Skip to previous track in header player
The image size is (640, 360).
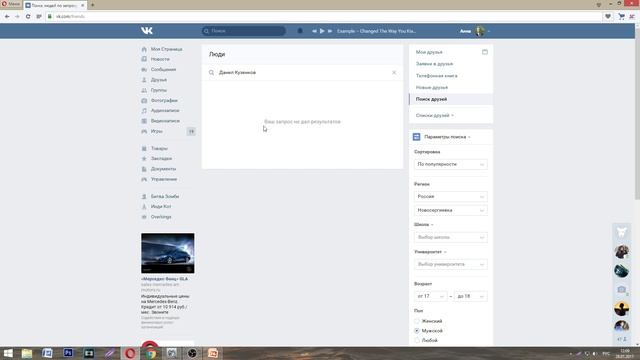pyautogui.click(x=314, y=31)
